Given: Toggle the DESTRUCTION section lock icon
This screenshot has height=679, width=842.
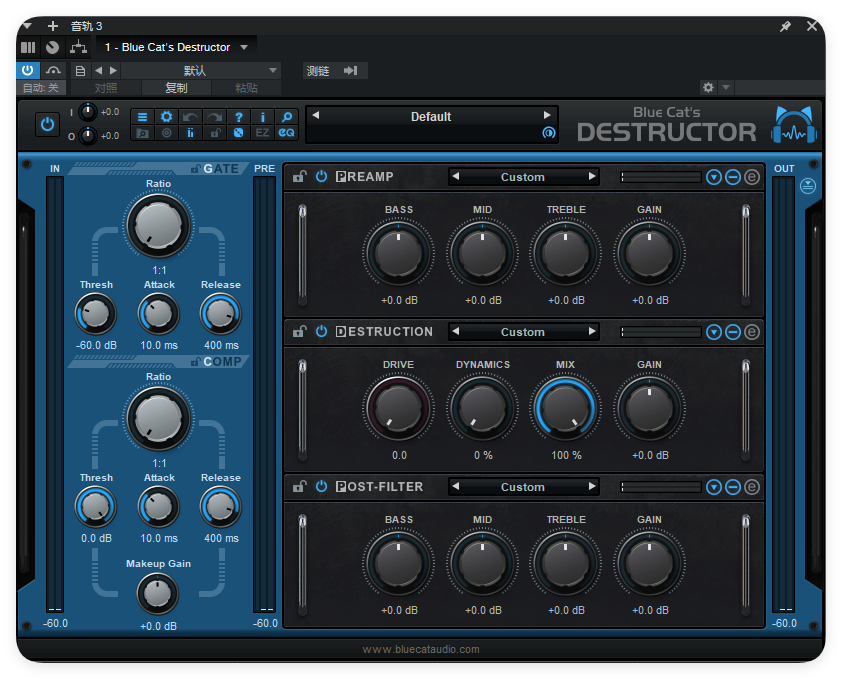Looking at the screenshot, I should coord(300,331).
